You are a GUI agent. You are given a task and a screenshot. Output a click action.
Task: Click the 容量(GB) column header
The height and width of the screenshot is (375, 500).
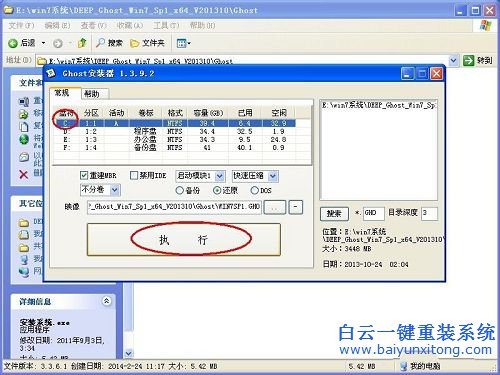(208, 113)
